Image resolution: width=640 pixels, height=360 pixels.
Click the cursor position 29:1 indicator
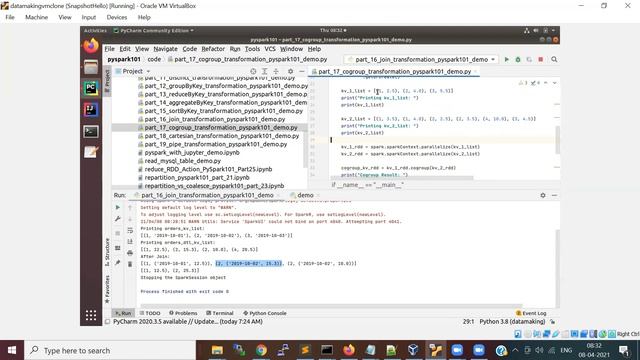[x=468, y=322]
